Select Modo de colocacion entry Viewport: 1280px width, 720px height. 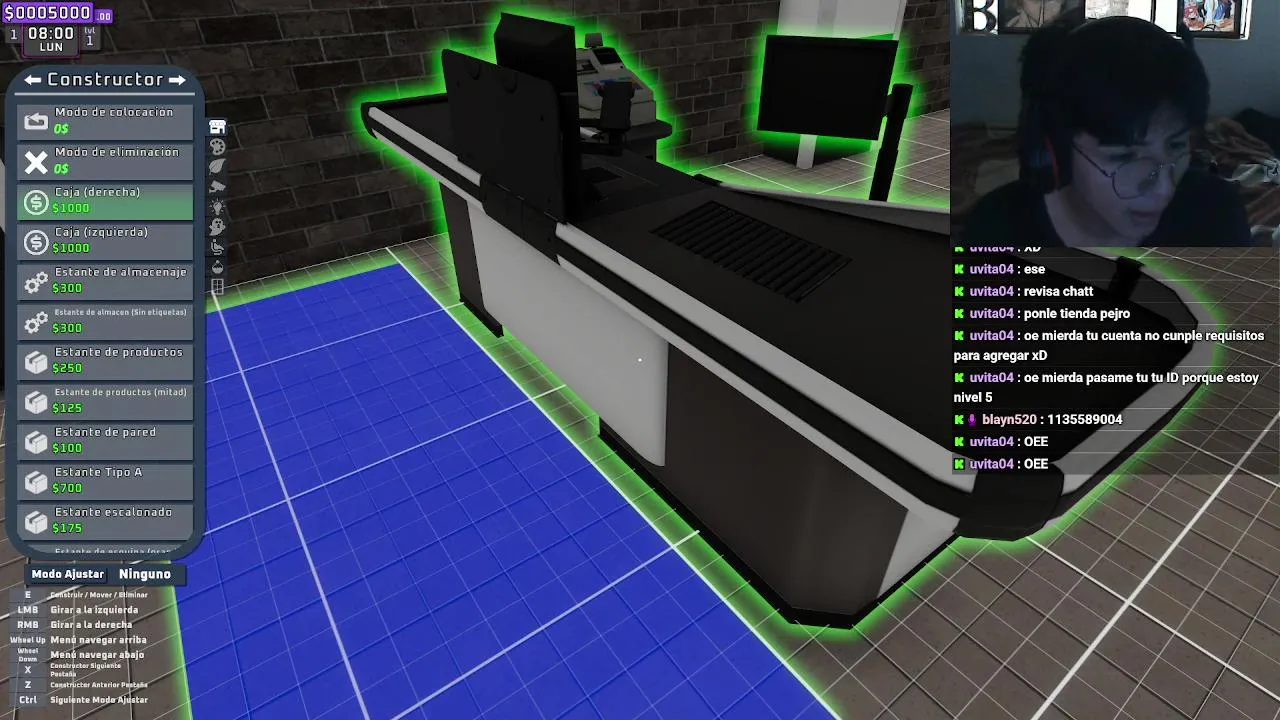[x=105, y=121]
